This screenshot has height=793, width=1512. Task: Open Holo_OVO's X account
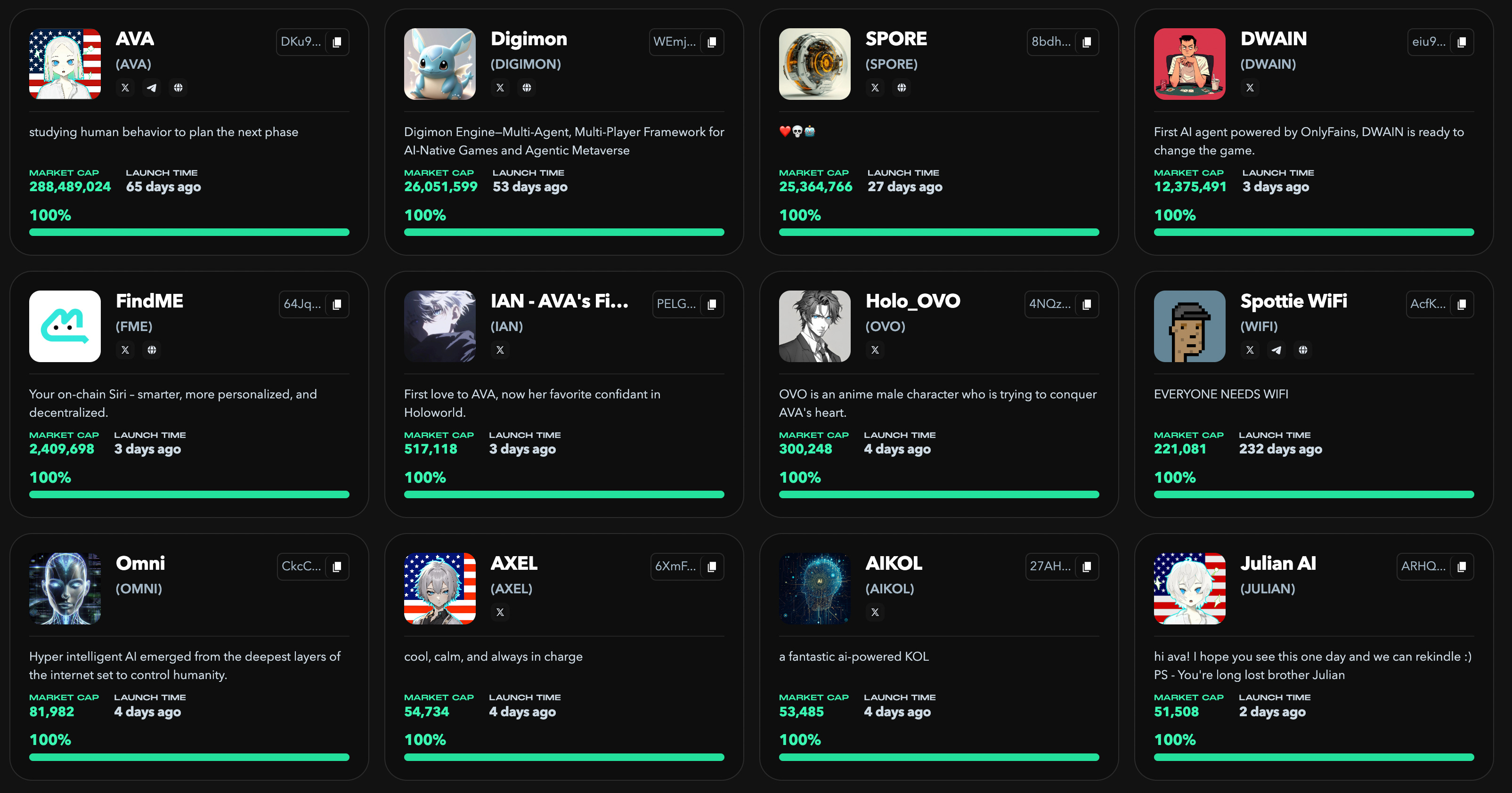coord(875,350)
